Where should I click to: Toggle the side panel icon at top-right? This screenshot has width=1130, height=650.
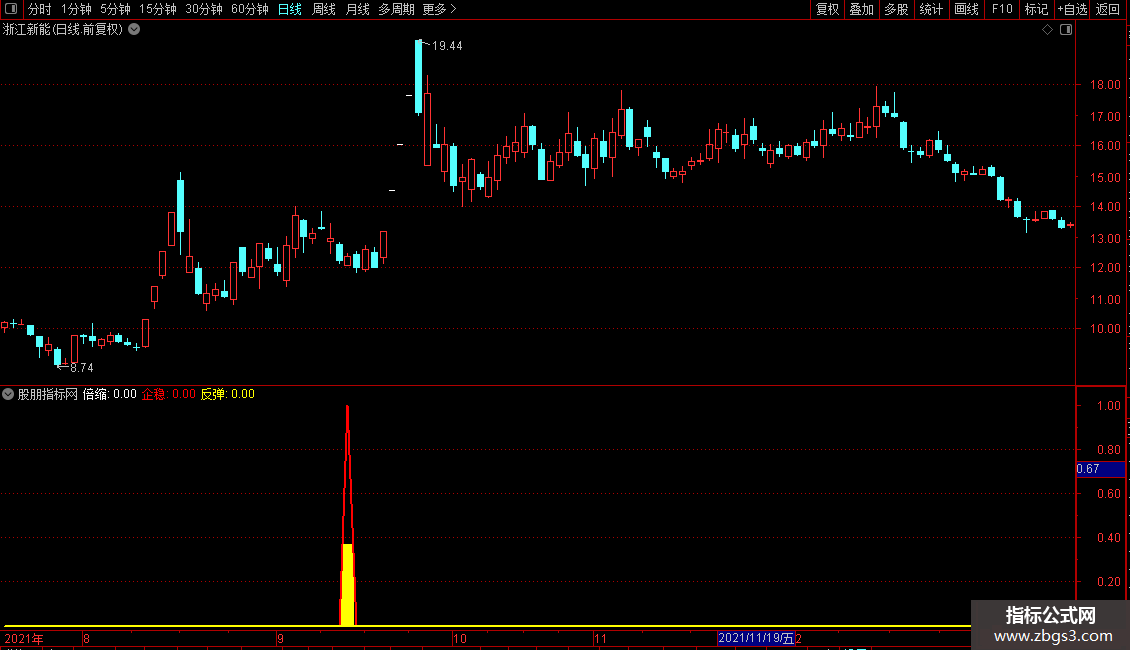pos(1066,30)
